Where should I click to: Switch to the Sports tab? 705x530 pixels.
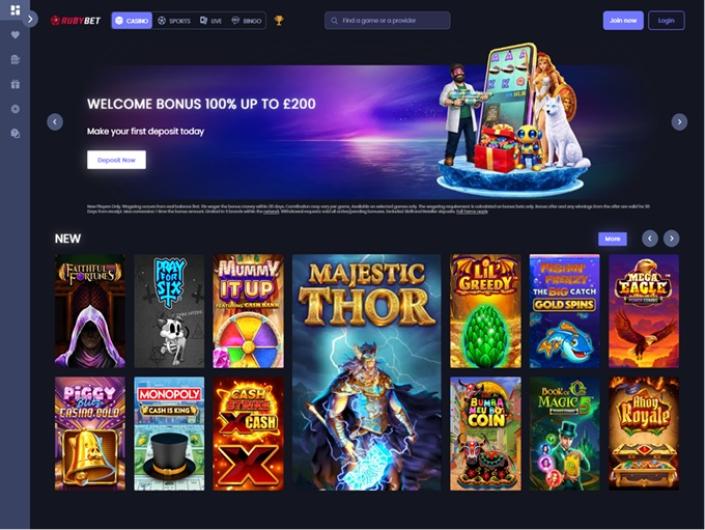(174, 21)
